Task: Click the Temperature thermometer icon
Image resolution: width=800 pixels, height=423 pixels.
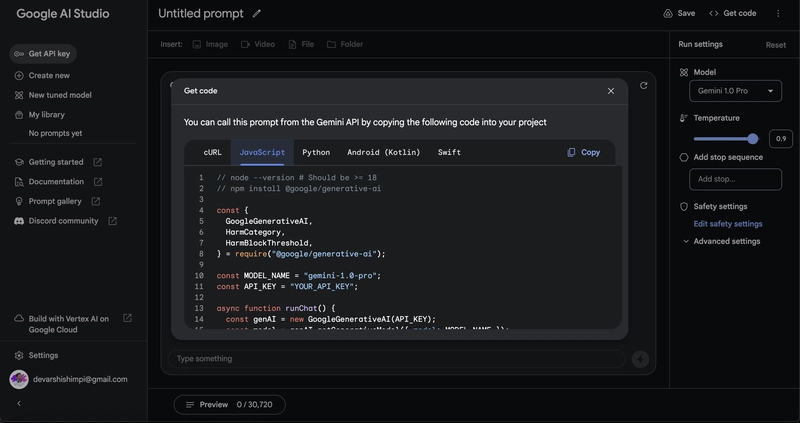Action: 684,118
